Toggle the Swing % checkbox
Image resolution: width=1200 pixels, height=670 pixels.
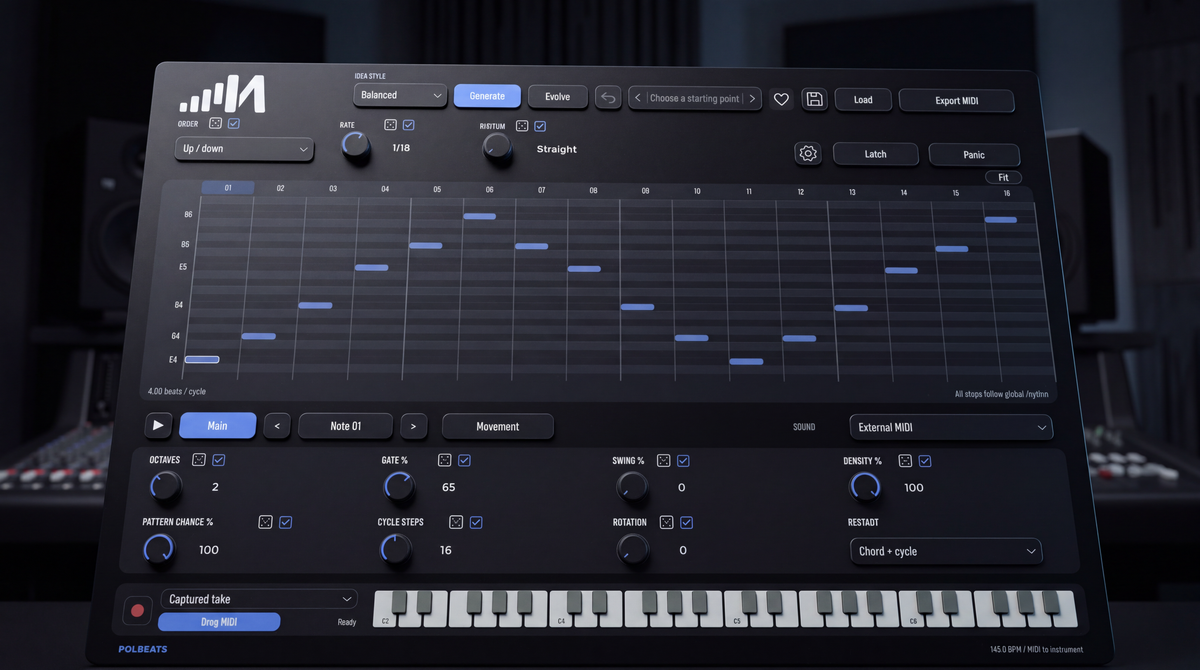(684, 460)
